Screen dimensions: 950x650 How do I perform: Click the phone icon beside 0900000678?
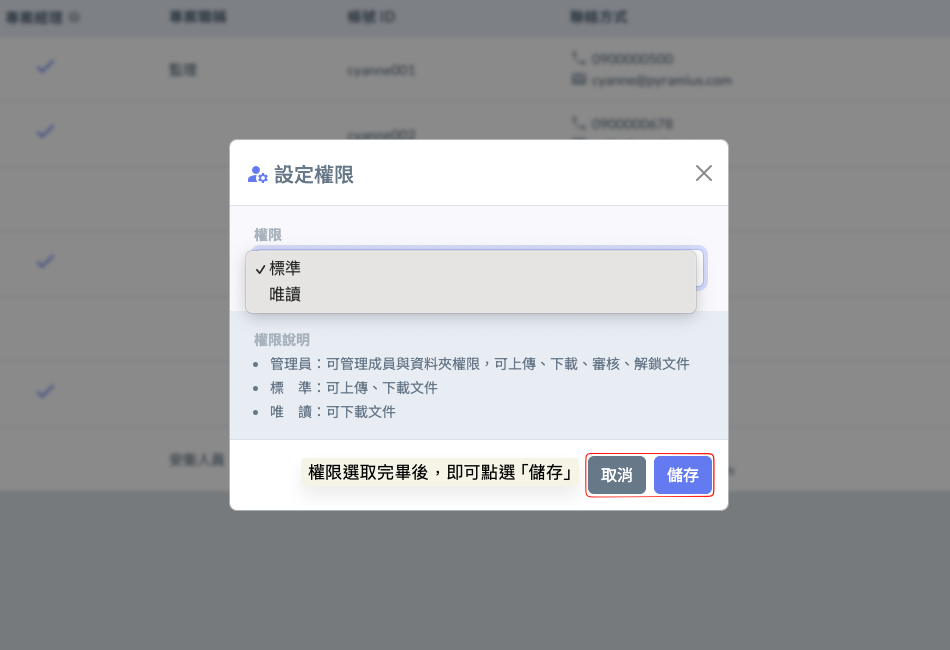point(578,123)
